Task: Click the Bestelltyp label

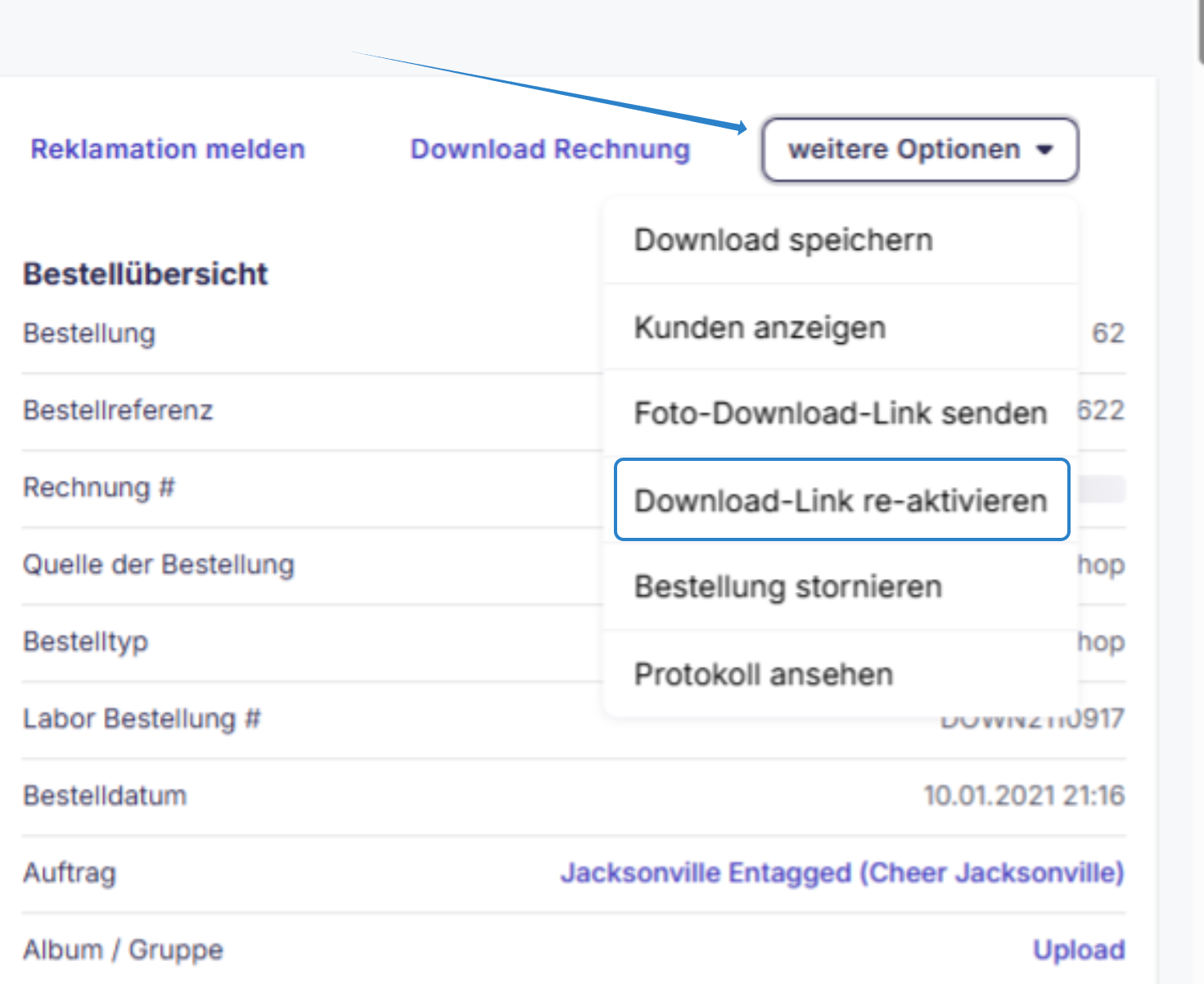Action: coord(86,642)
